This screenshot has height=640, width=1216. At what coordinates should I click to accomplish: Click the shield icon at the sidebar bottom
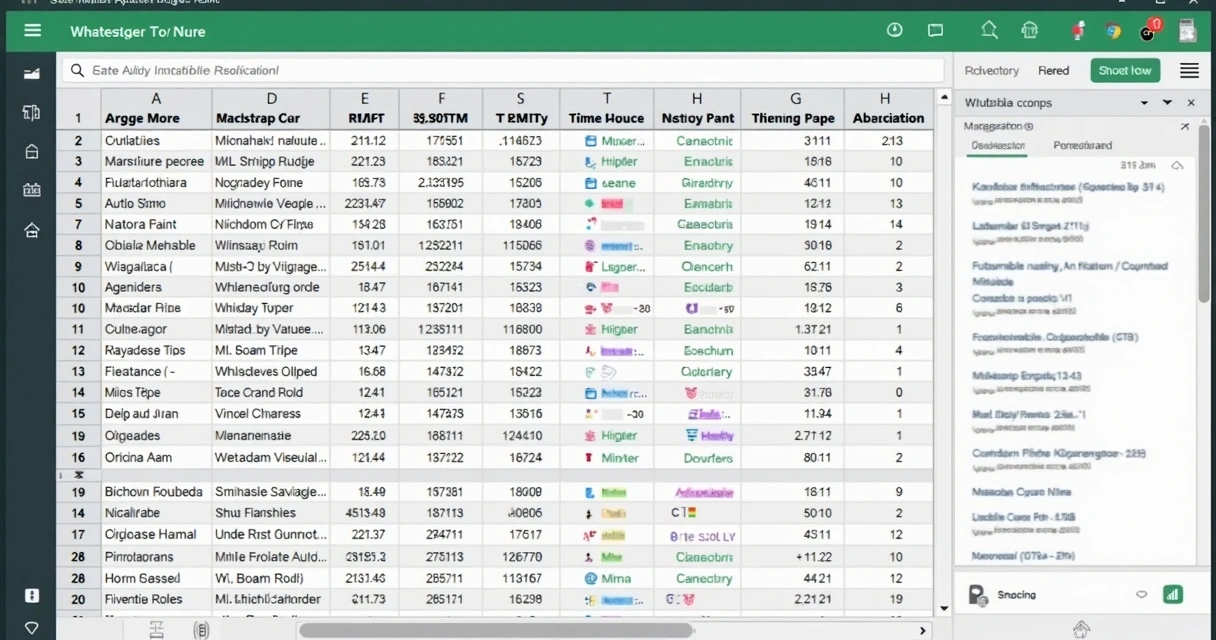coord(32,628)
